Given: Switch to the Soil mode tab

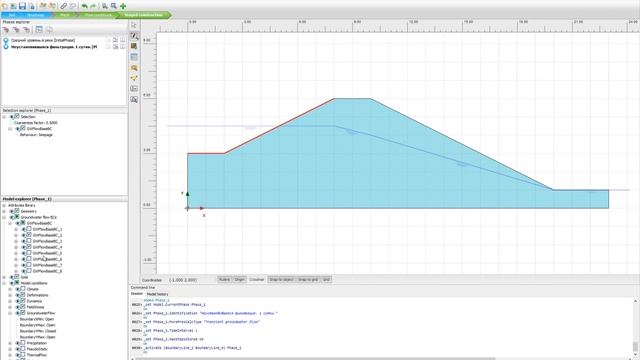Looking at the screenshot, I should (x=12, y=15).
